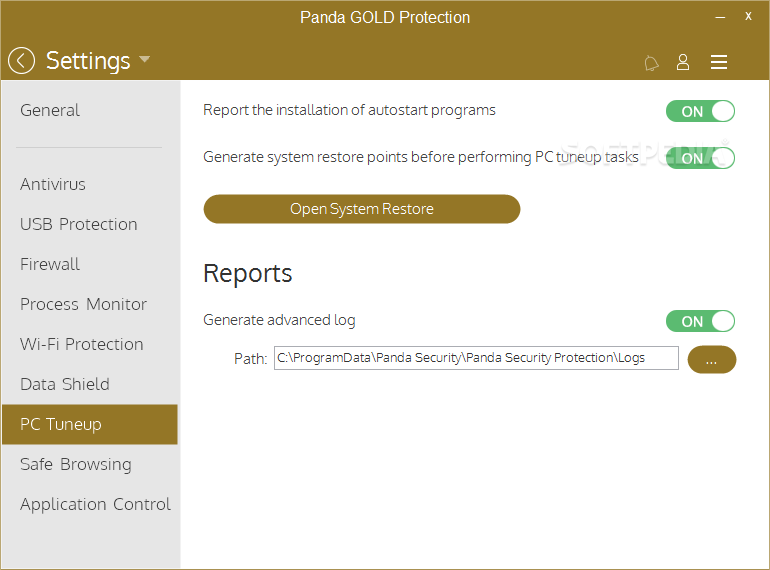Go back using the circled arrow icon
This screenshot has width=770, height=570.
[x=21, y=61]
